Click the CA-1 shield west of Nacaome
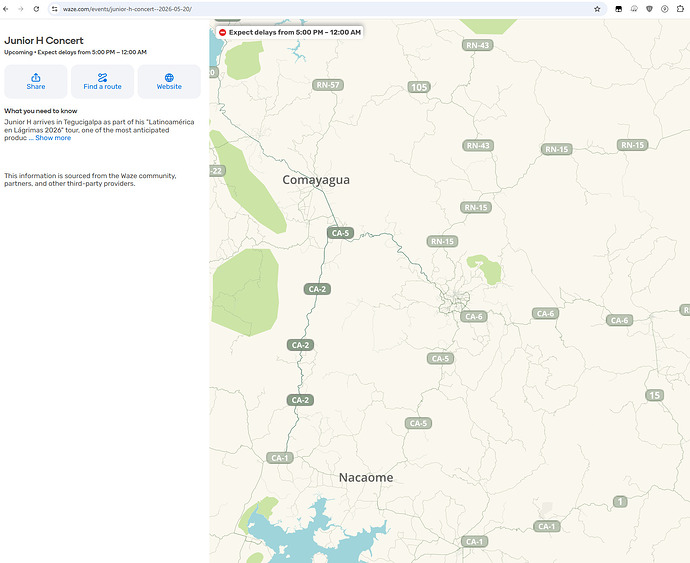690x563 pixels. 279,458
